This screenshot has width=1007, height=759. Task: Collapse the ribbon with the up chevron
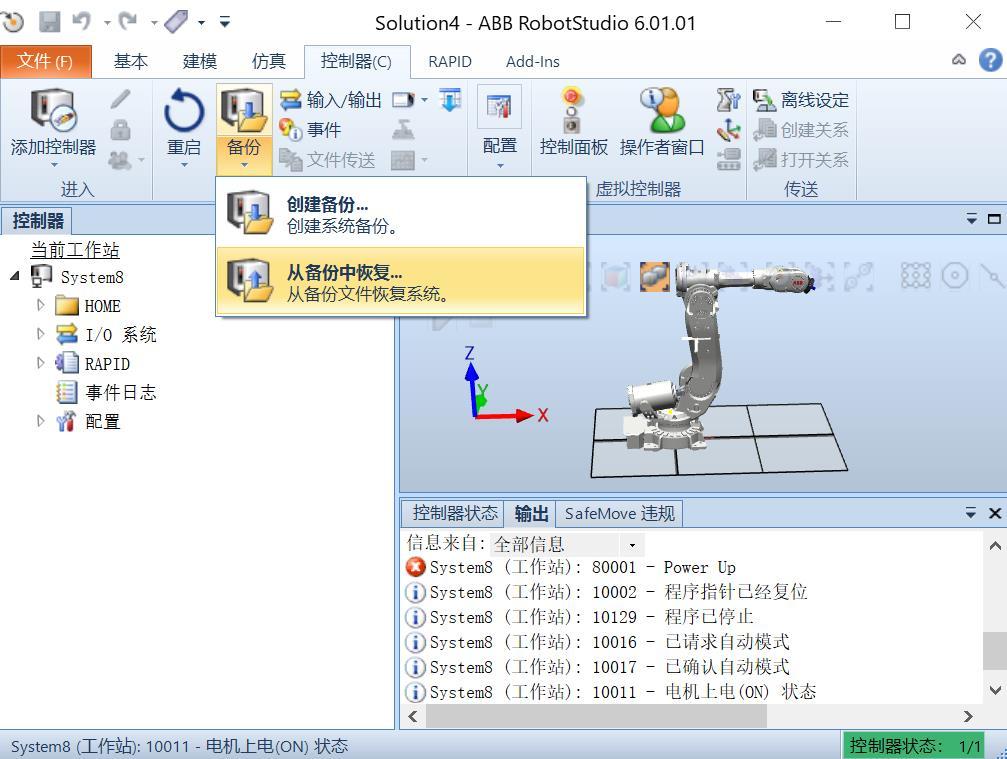click(959, 60)
